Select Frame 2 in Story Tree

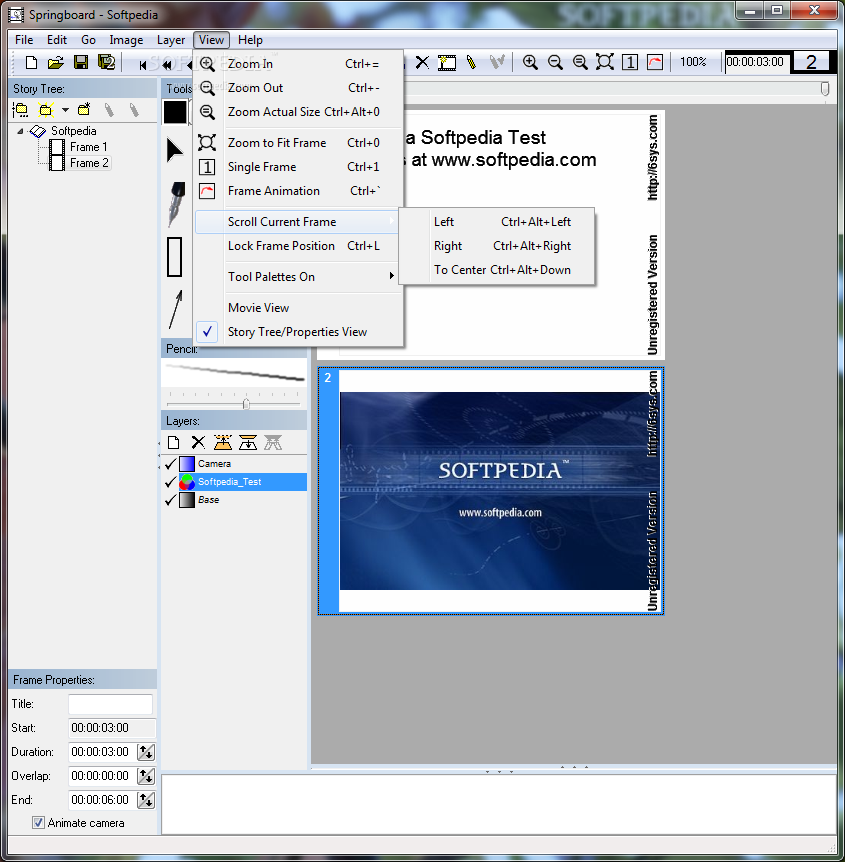coord(89,163)
